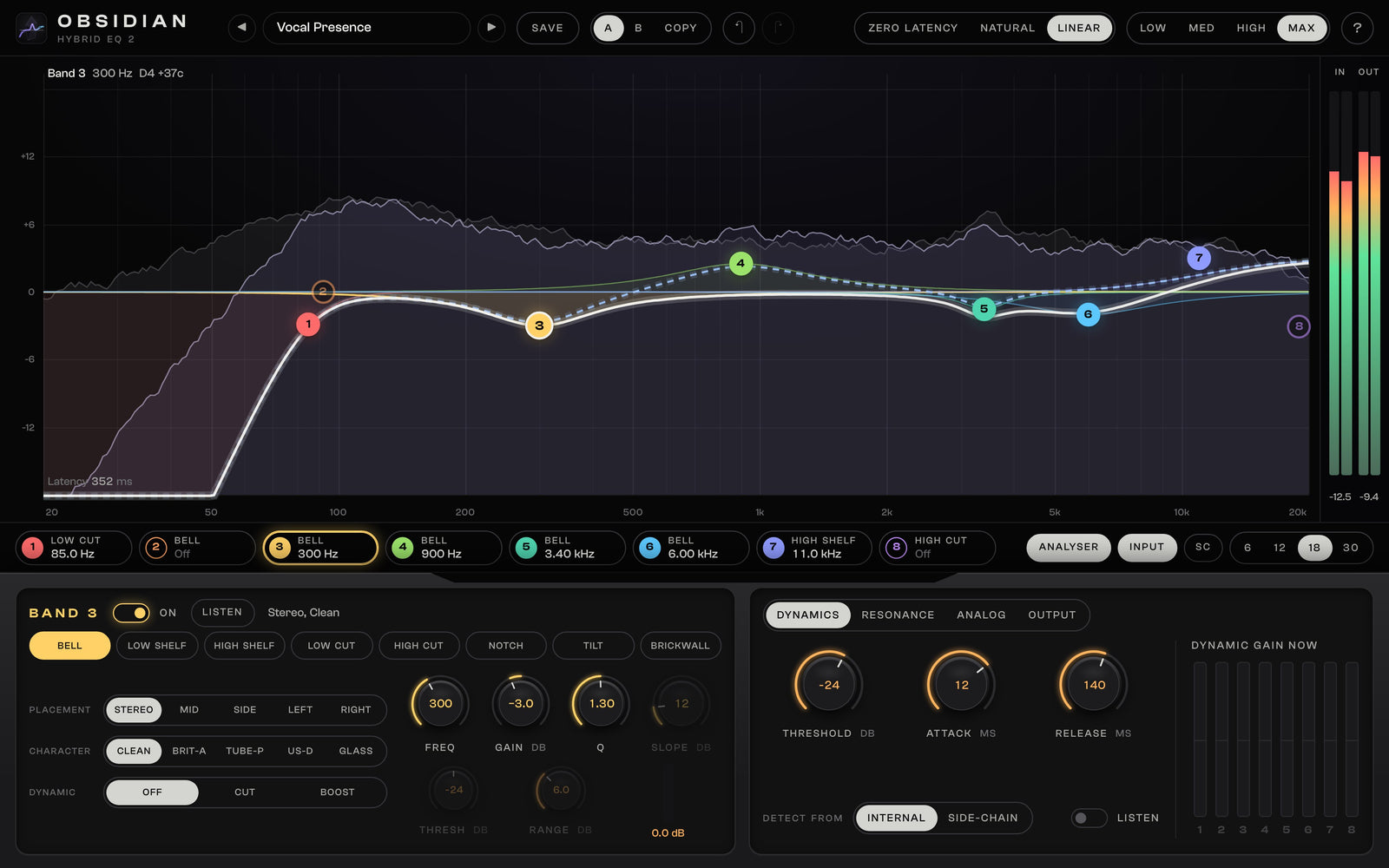Viewport: 1389px width, 868px height.
Task: Select band 2 node on EQ curve
Action: tap(323, 292)
